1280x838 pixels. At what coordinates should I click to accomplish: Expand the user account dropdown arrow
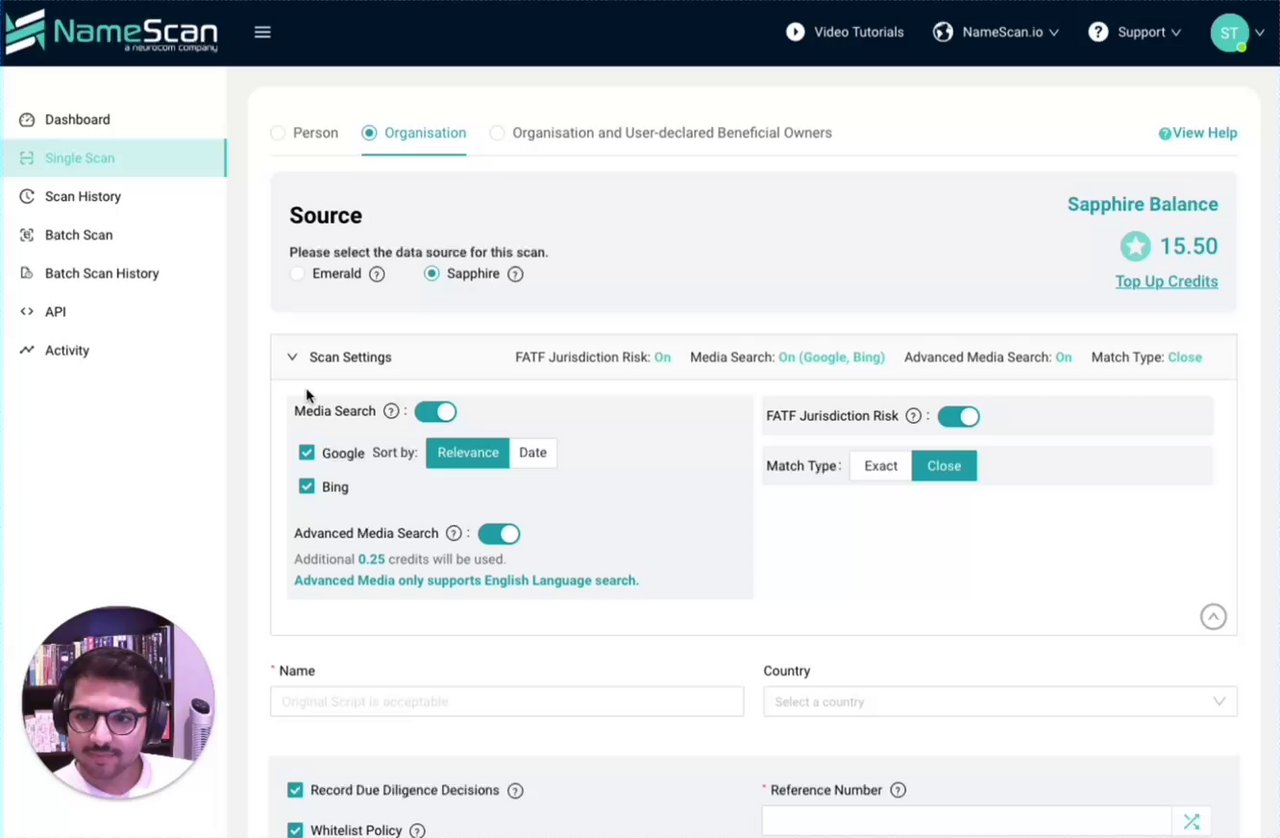1260,33
